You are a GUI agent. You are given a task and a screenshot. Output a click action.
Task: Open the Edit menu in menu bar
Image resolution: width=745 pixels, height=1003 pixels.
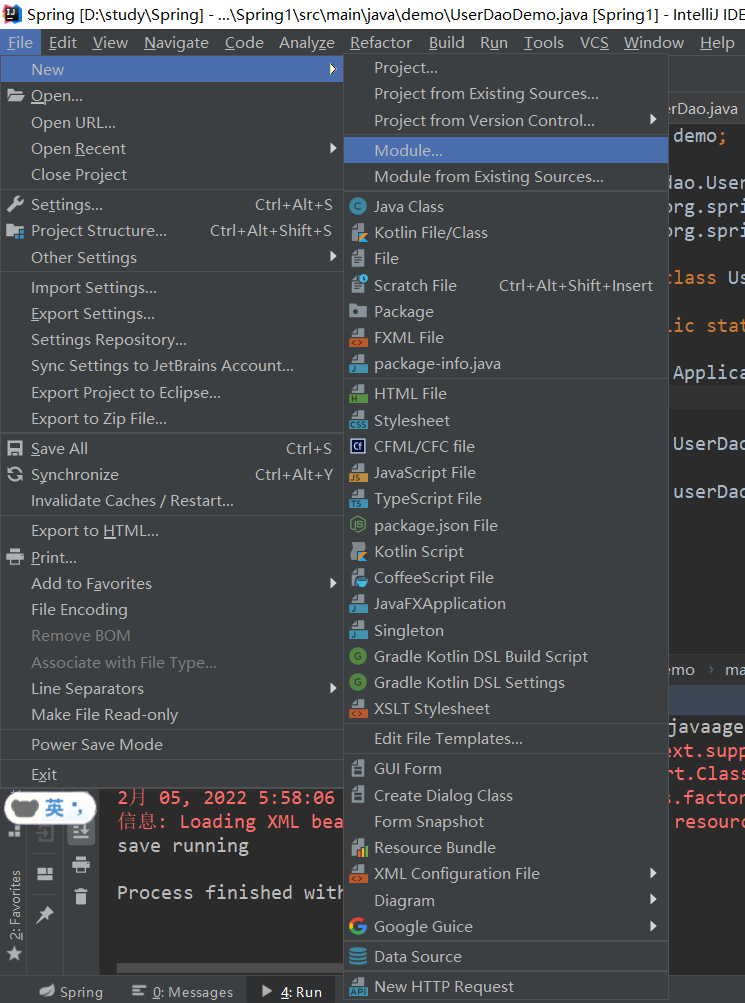click(63, 43)
